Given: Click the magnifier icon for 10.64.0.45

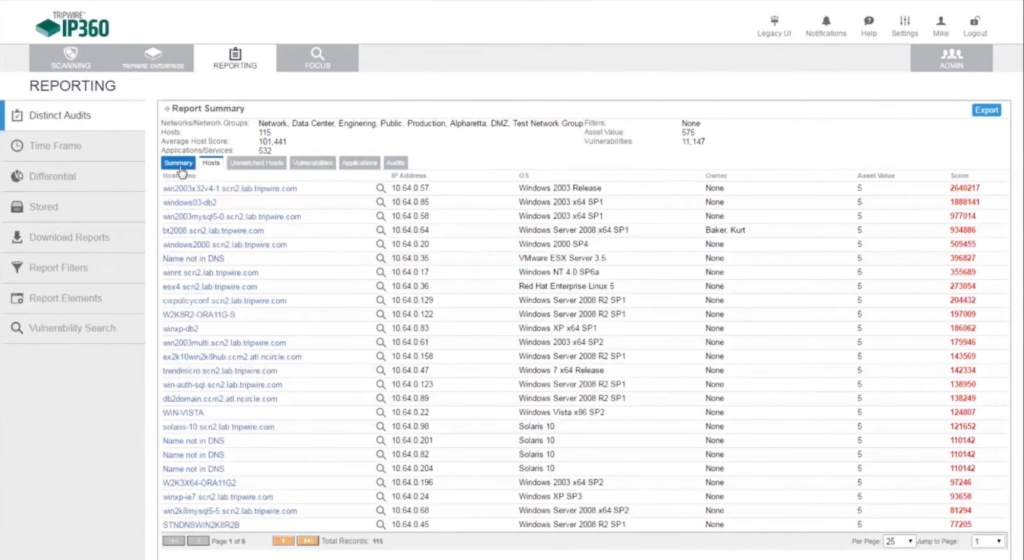Looking at the screenshot, I should 381,525.
